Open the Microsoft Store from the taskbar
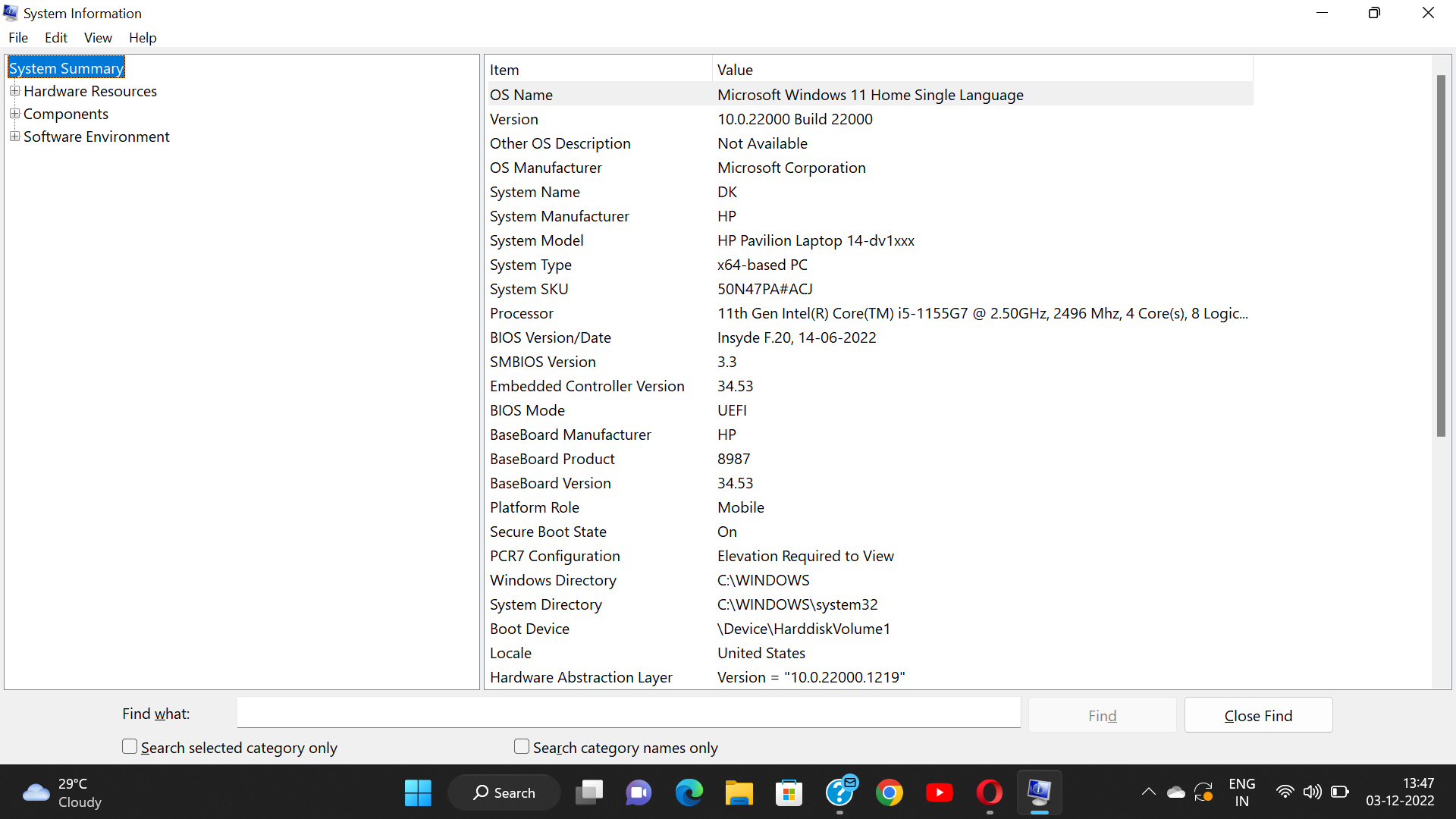Image resolution: width=1456 pixels, height=819 pixels. (x=789, y=792)
